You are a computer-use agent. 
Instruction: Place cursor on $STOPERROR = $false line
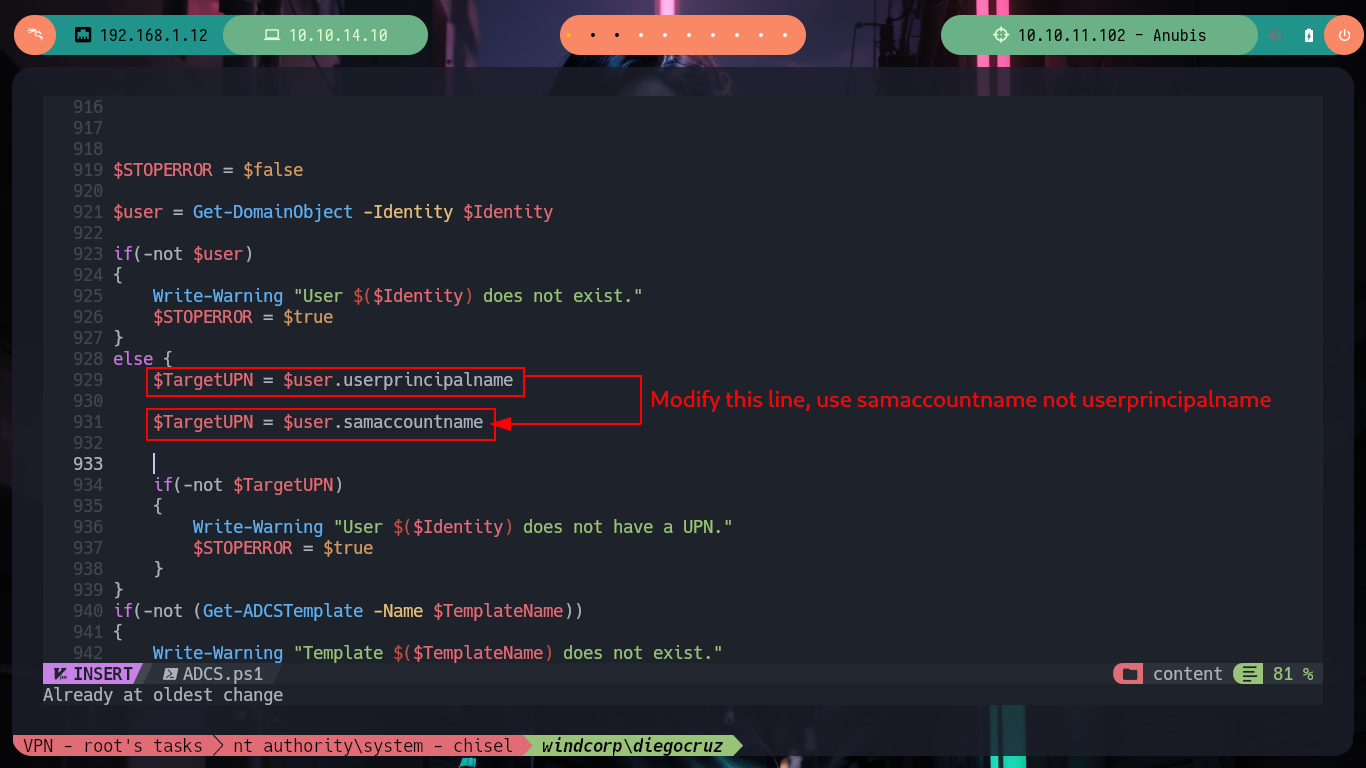(208, 170)
